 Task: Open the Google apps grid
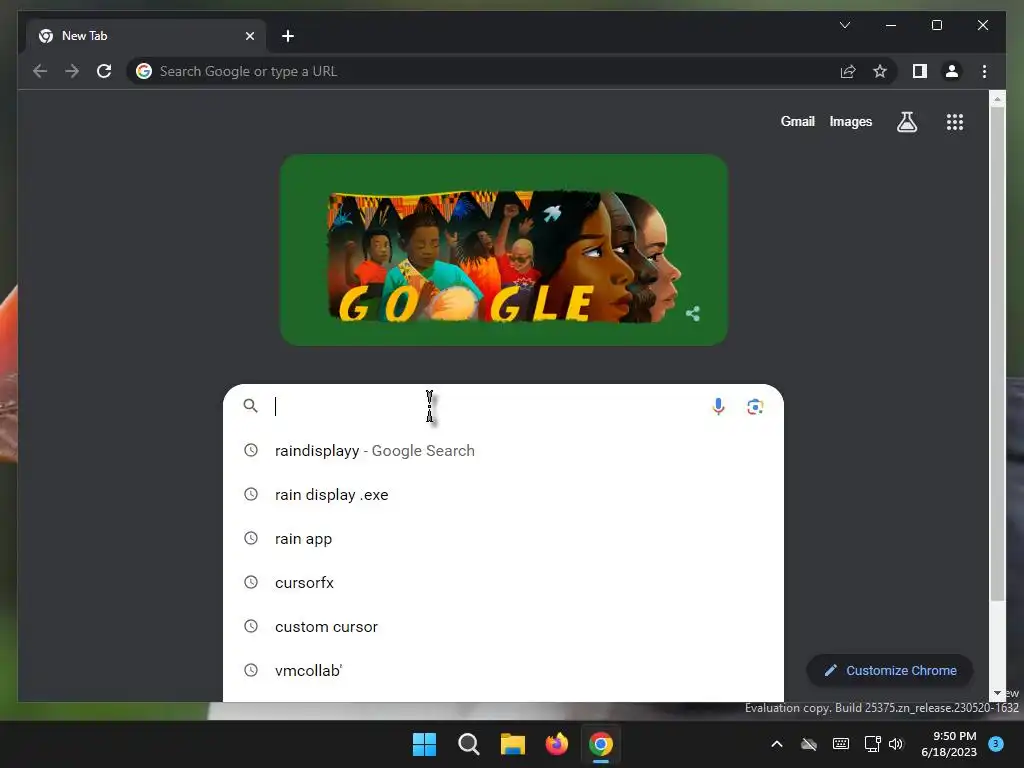tap(955, 121)
